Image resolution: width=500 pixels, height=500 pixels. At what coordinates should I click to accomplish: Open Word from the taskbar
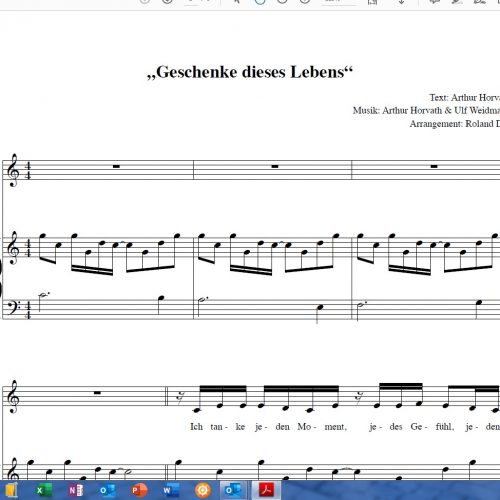coord(170,490)
